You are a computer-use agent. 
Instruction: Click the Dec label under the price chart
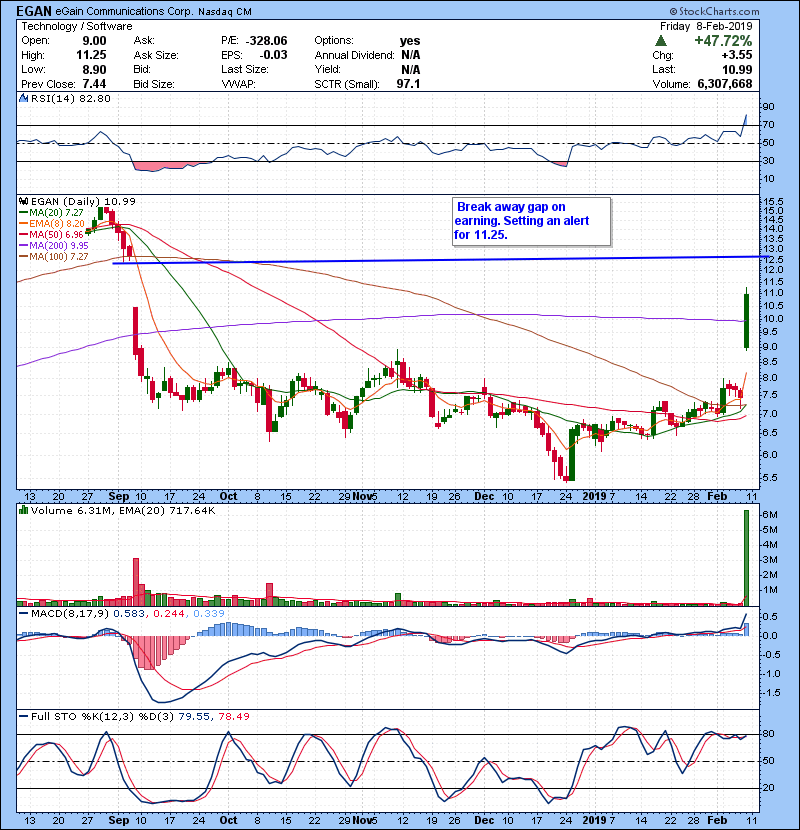(x=484, y=497)
